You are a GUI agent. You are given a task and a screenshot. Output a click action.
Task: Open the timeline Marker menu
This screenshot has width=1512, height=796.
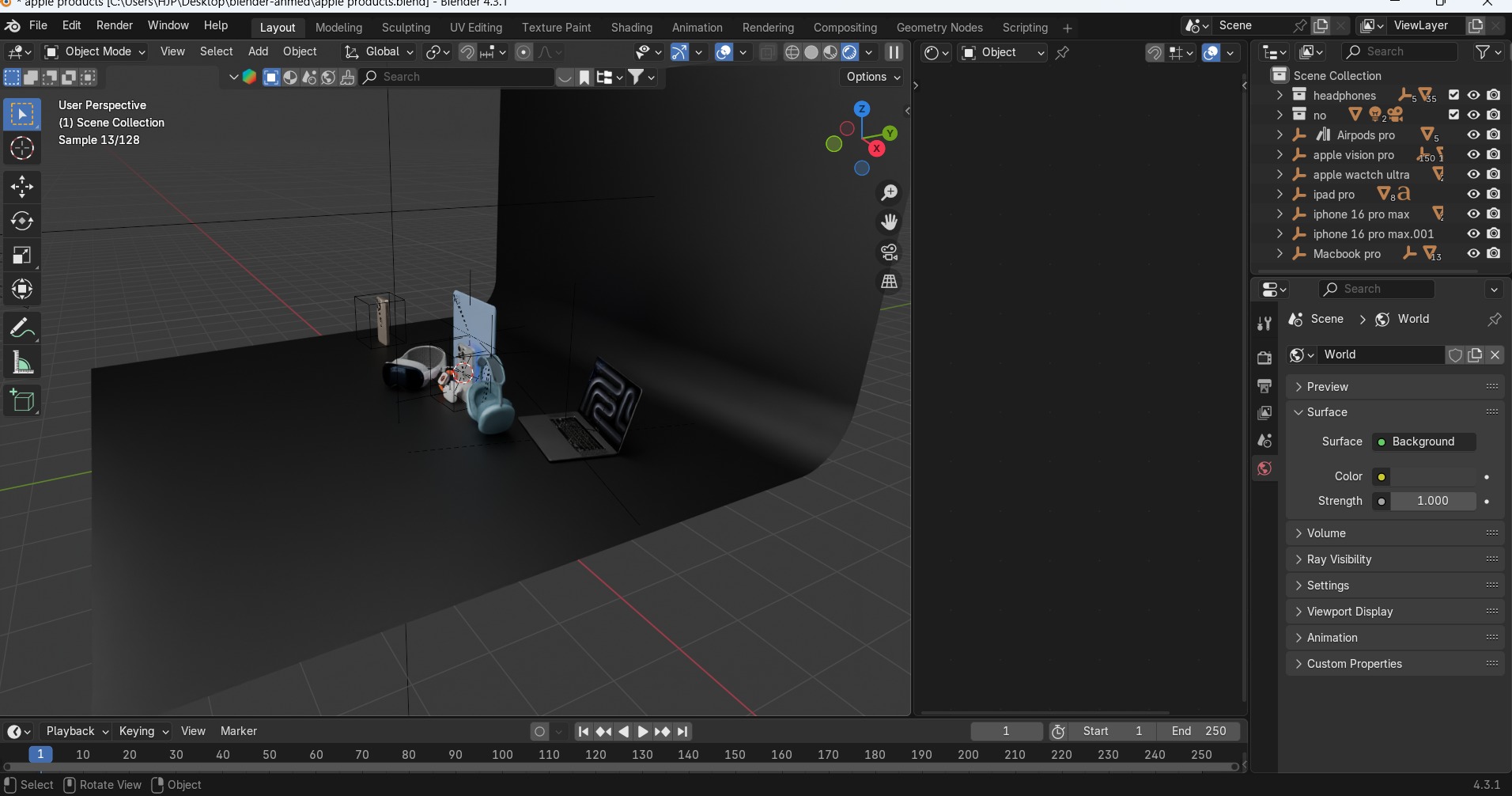[x=239, y=731]
